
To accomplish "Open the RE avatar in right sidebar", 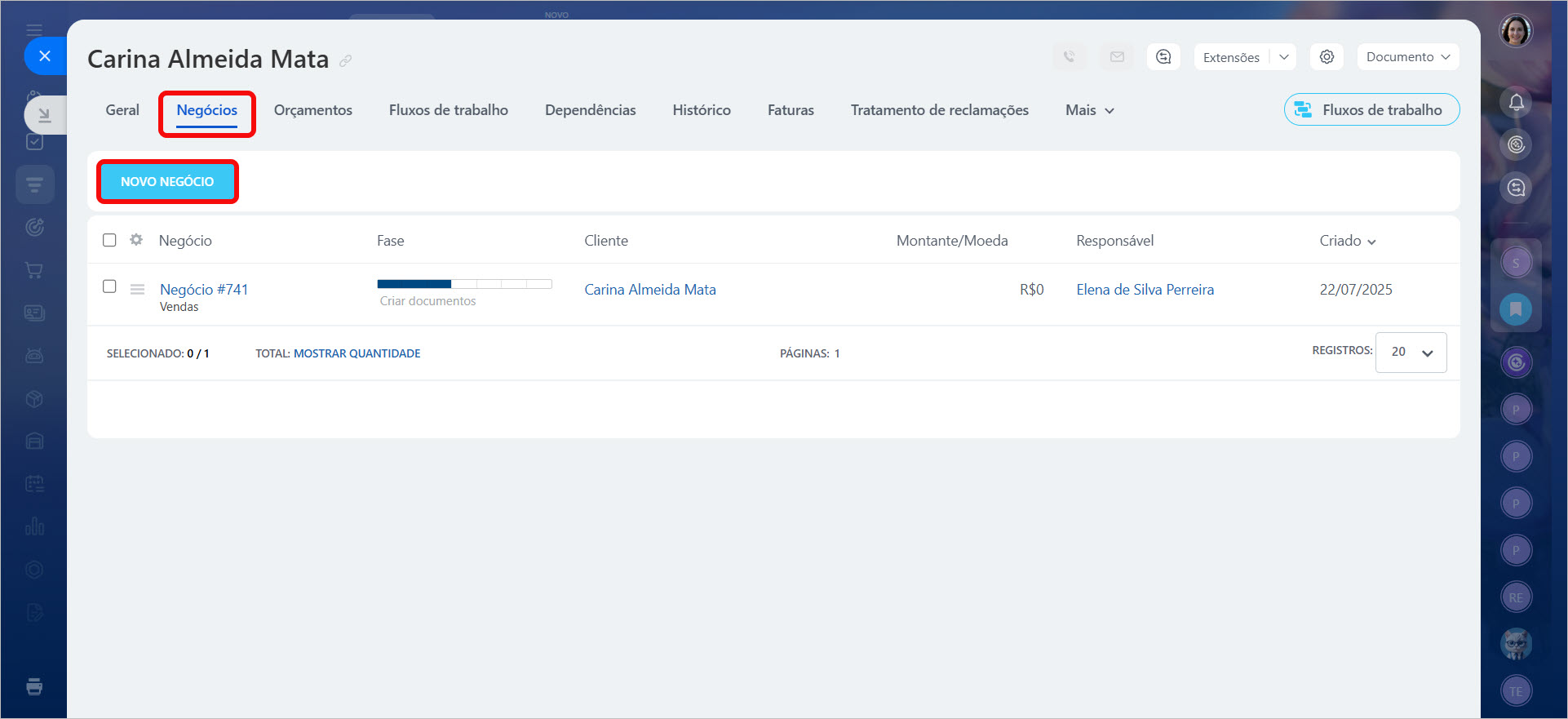I will pyautogui.click(x=1516, y=597).
